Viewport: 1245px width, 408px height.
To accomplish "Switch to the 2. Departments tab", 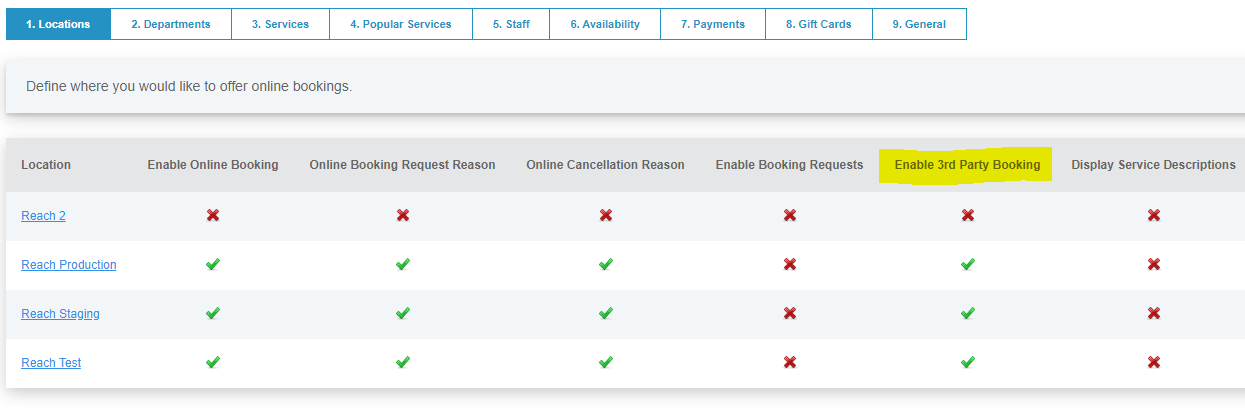I will coord(171,24).
